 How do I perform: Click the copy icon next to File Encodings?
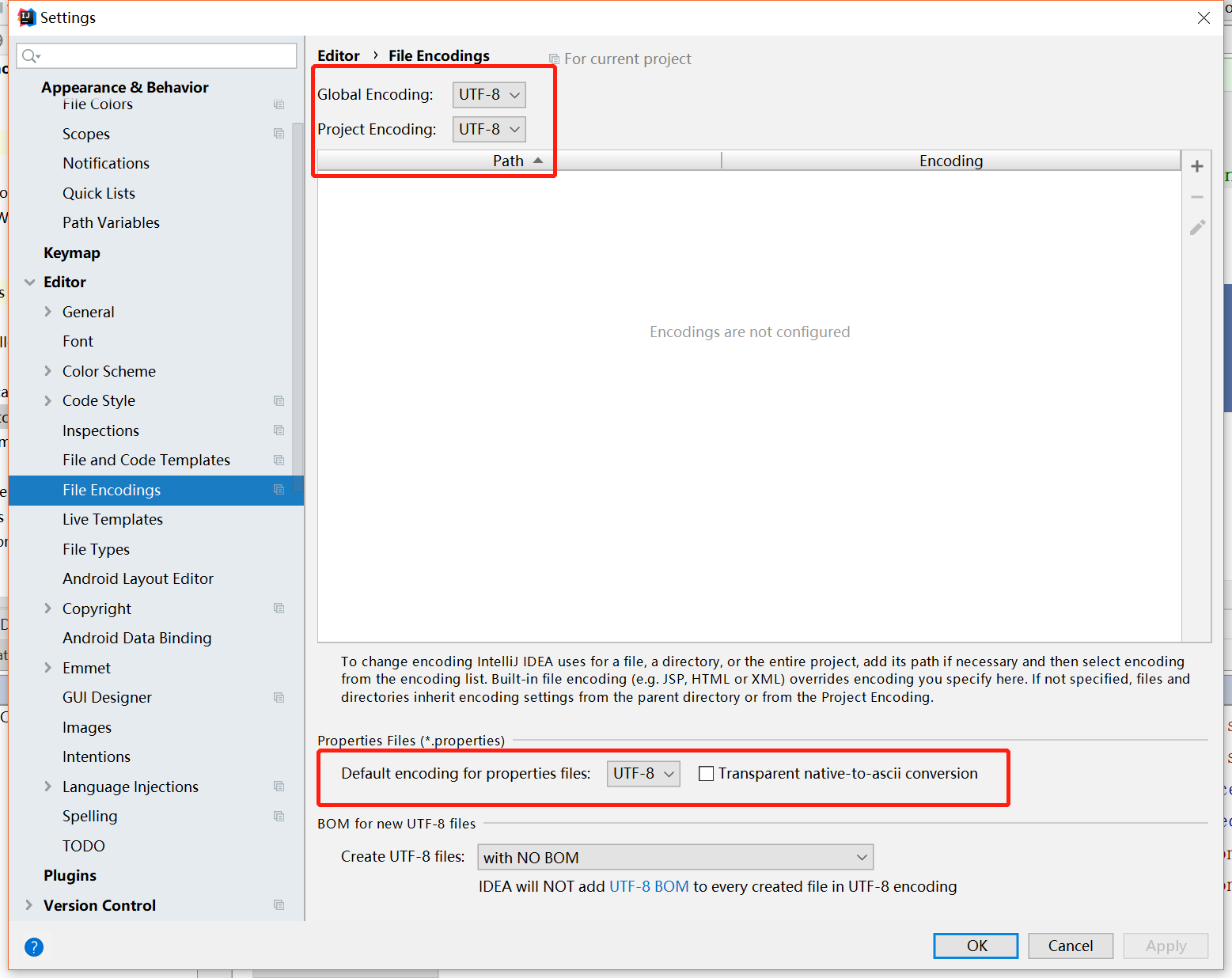tap(279, 490)
